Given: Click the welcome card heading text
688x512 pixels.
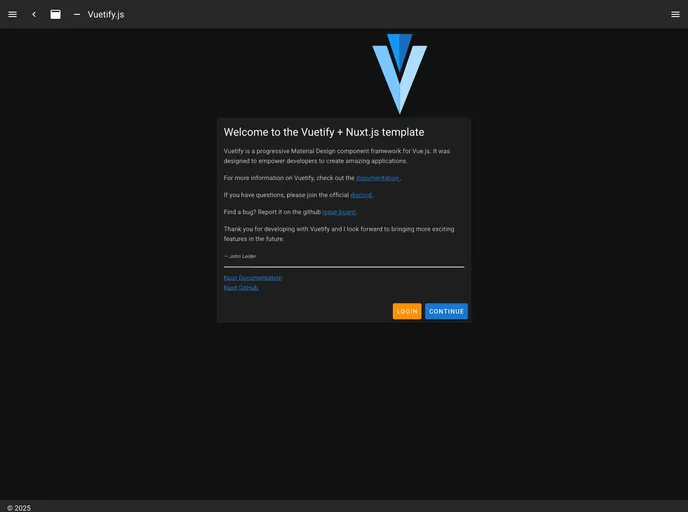Looking at the screenshot, I should [324, 132].
